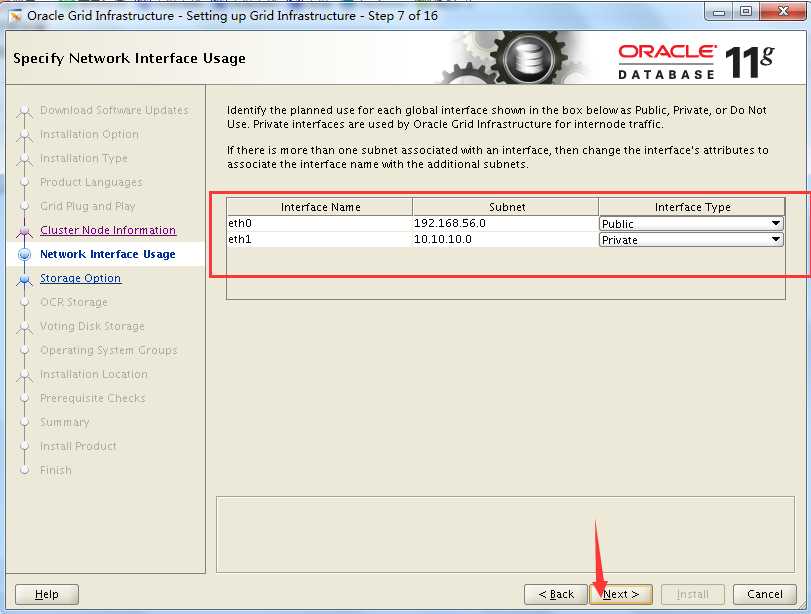Screen dimensions: 811x614
Task: Click Network Interface Usage step bullet icon
Action: point(24,254)
